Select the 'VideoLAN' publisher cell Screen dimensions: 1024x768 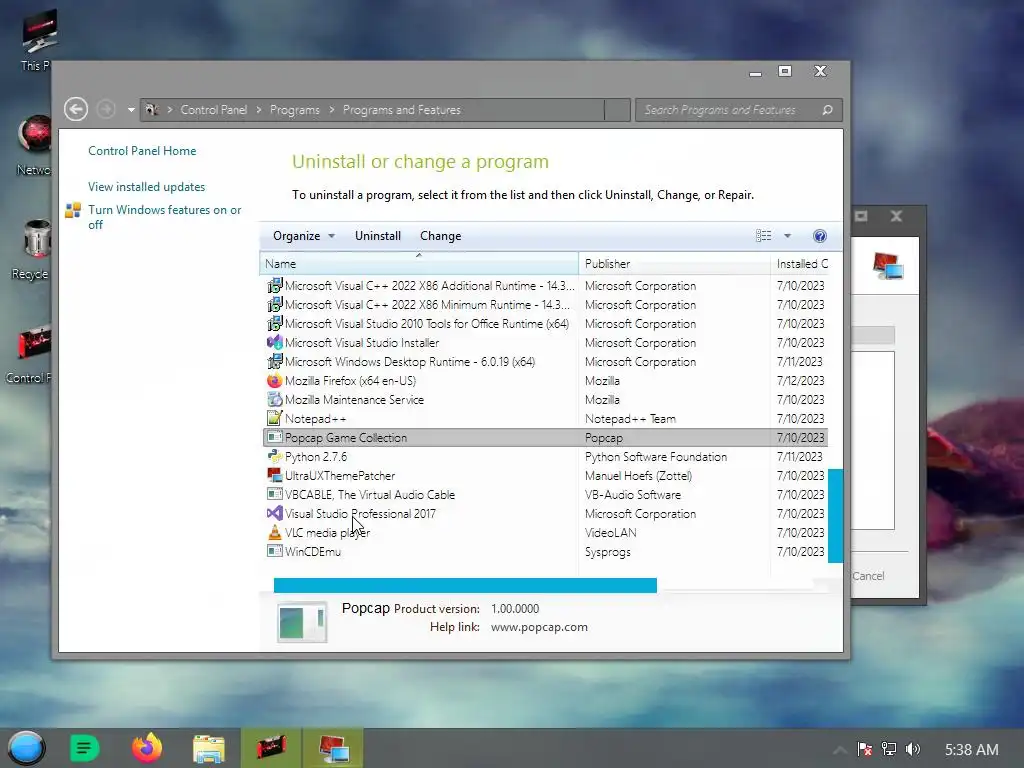click(x=611, y=532)
